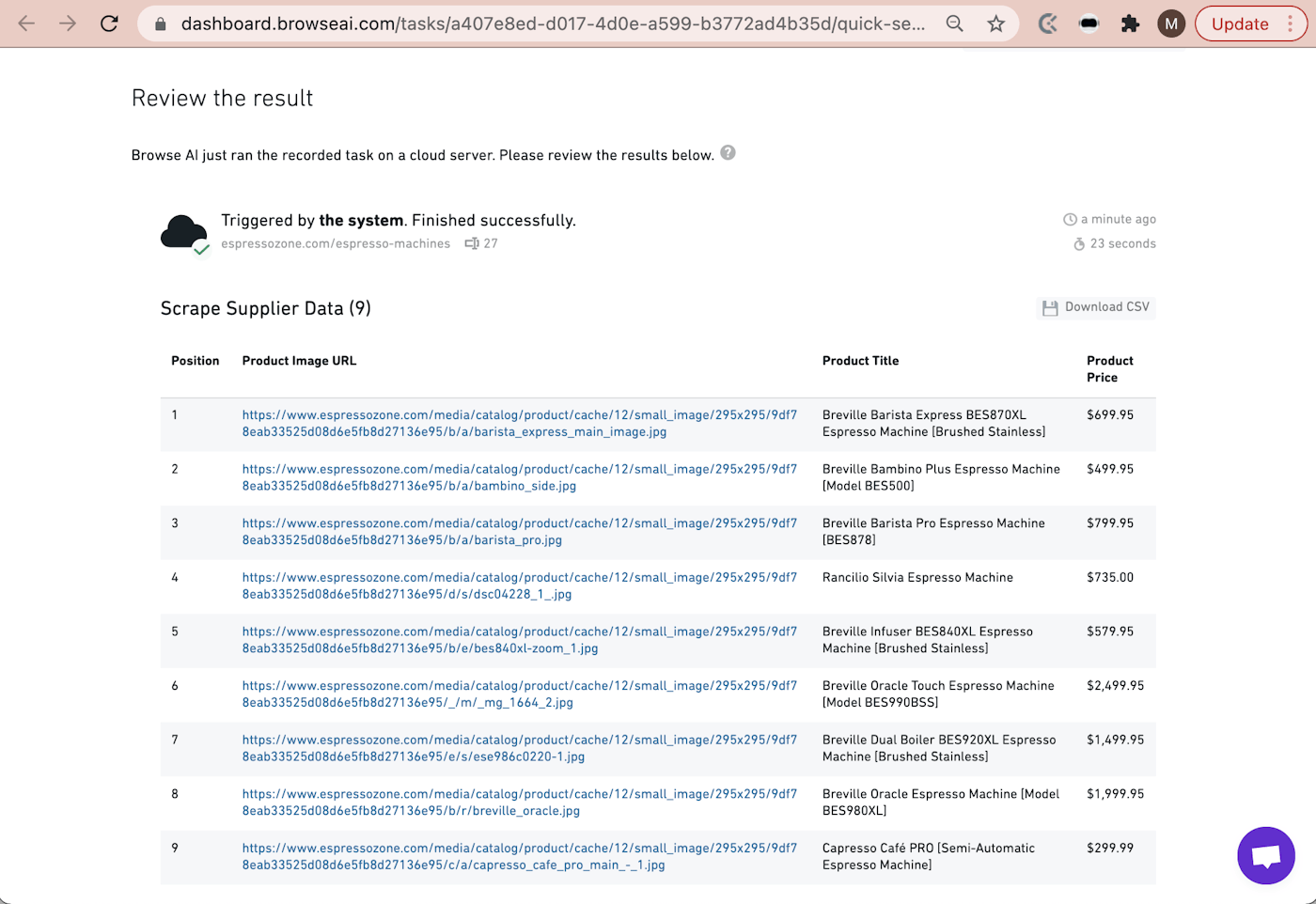Image resolution: width=1316 pixels, height=904 pixels.
Task: Click the Scrape Supplier Data (9) heading
Action: click(266, 309)
